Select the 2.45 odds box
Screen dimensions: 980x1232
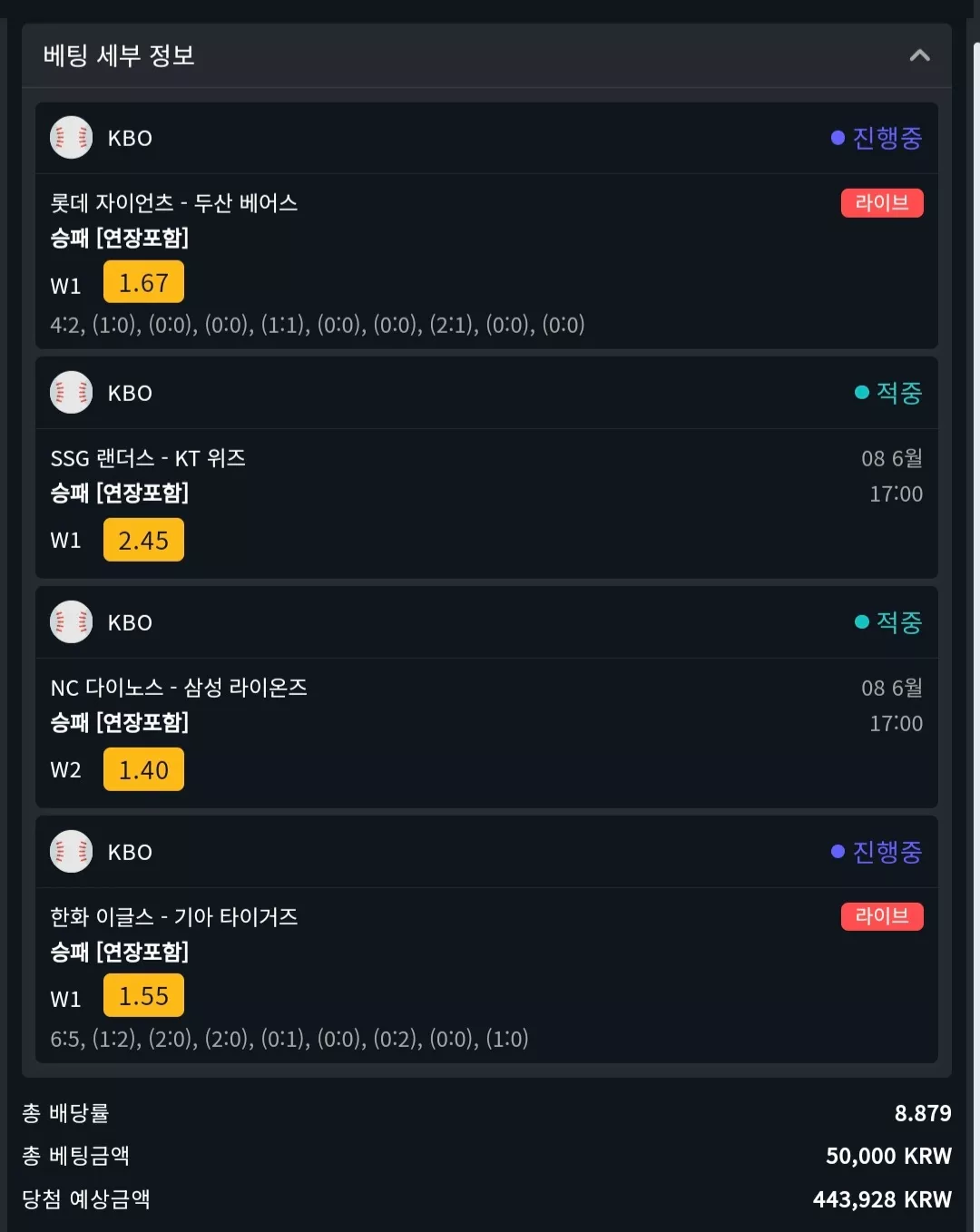[143, 540]
